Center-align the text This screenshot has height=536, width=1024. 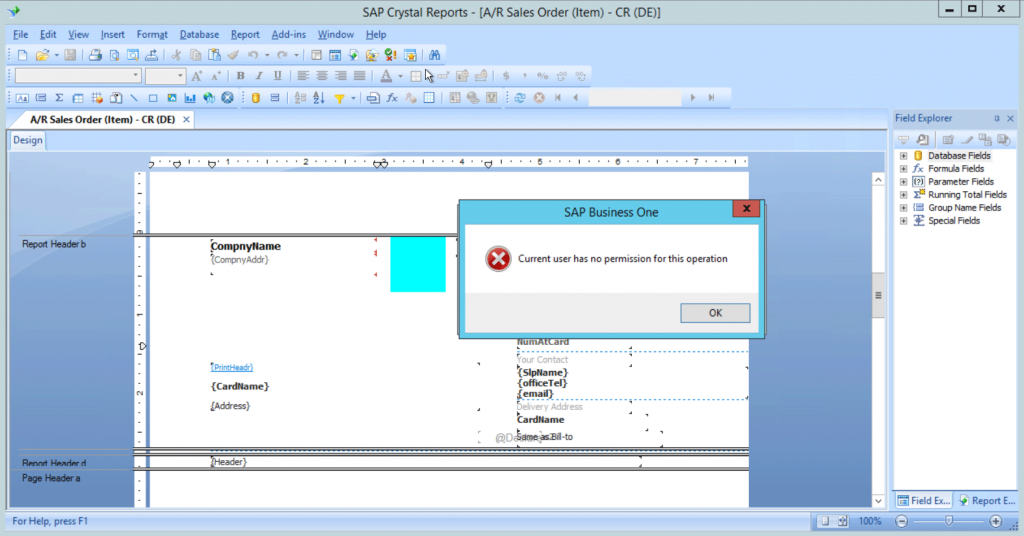322,76
